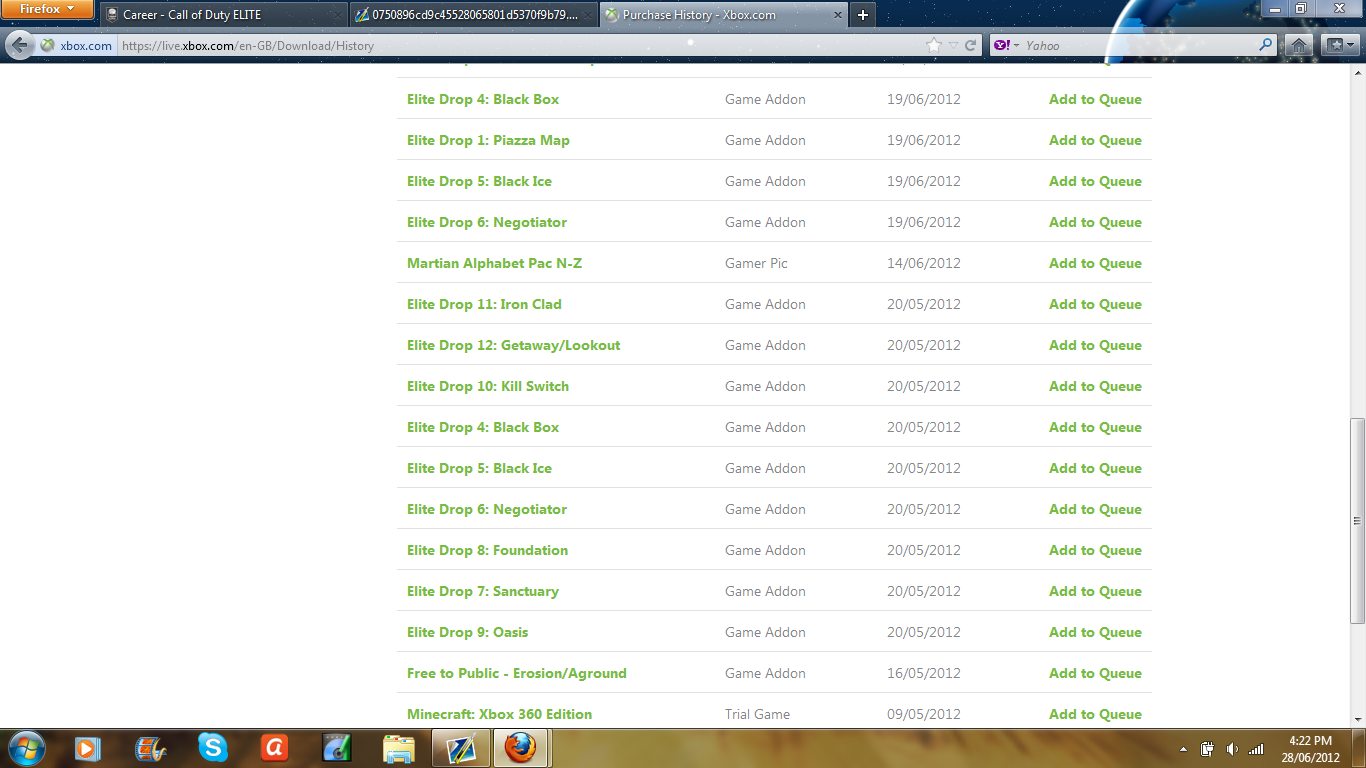Open Minecraft: Xbox 360 Edition link
Screen dimensions: 1366x768
point(499,714)
